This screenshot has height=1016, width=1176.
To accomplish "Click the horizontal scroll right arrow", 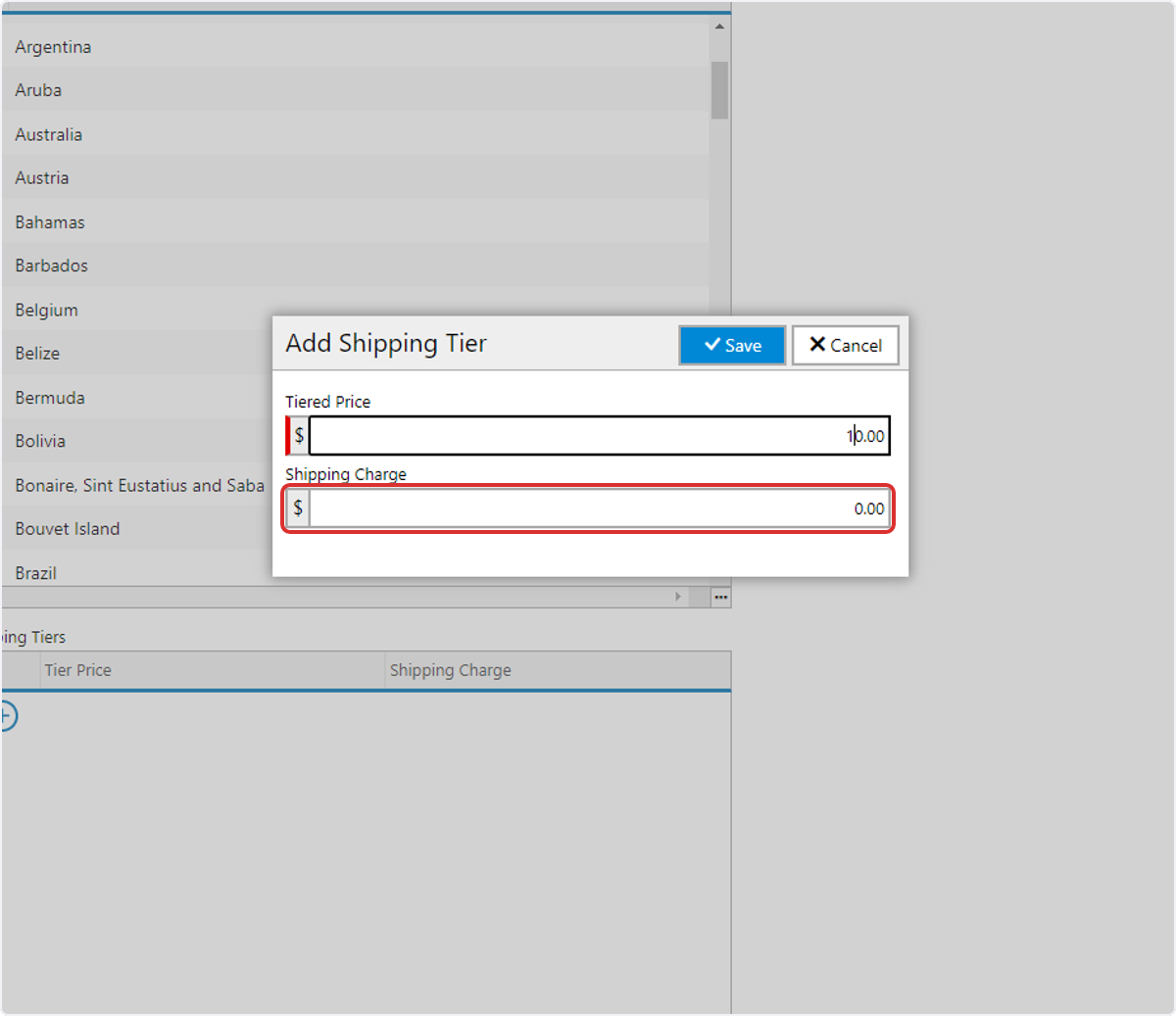I will pyautogui.click(x=678, y=597).
